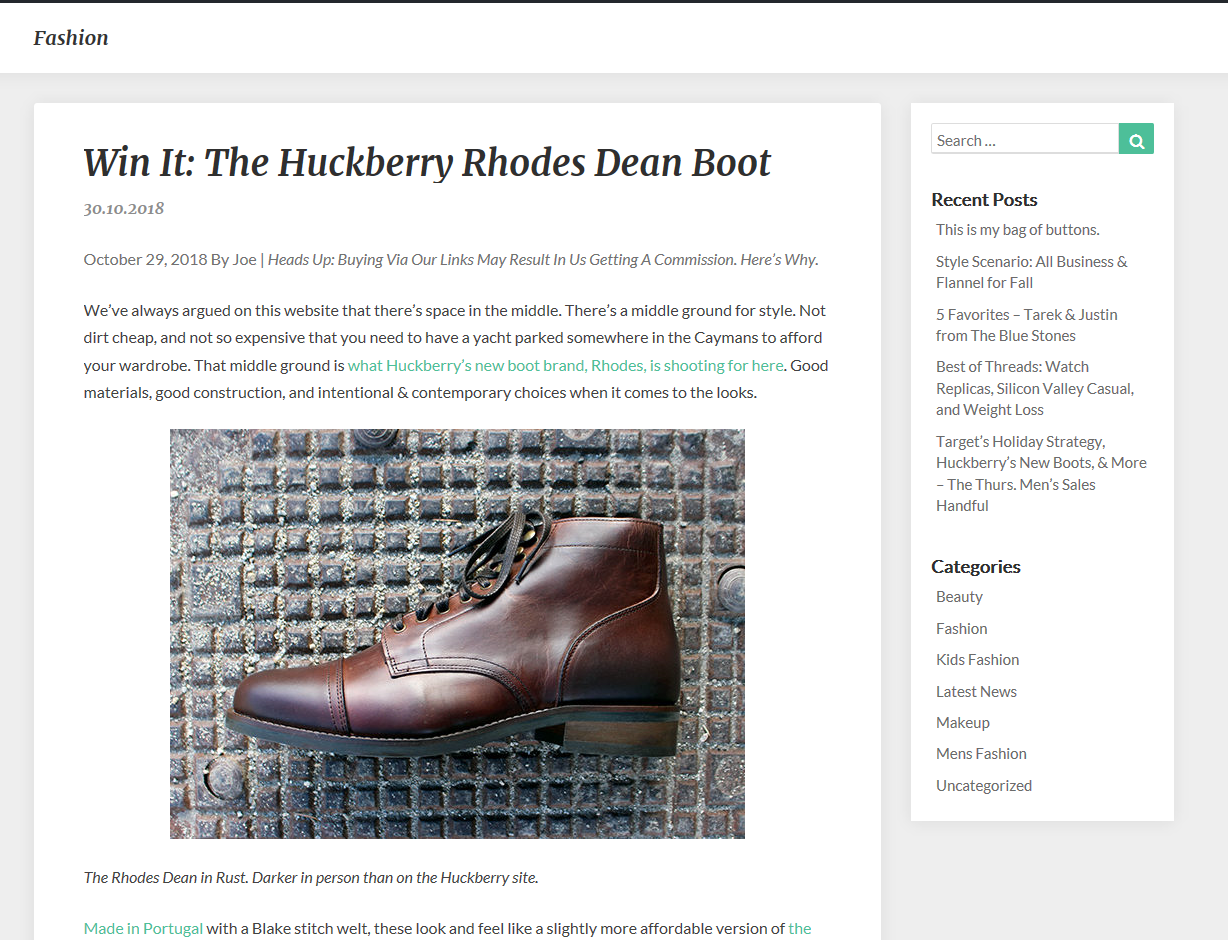Image resolution: width=1228 pixels, height=940 pixels.
Task: Open 5 Favorites – Tarek & Justin post
Action: tap(1026, 325)
